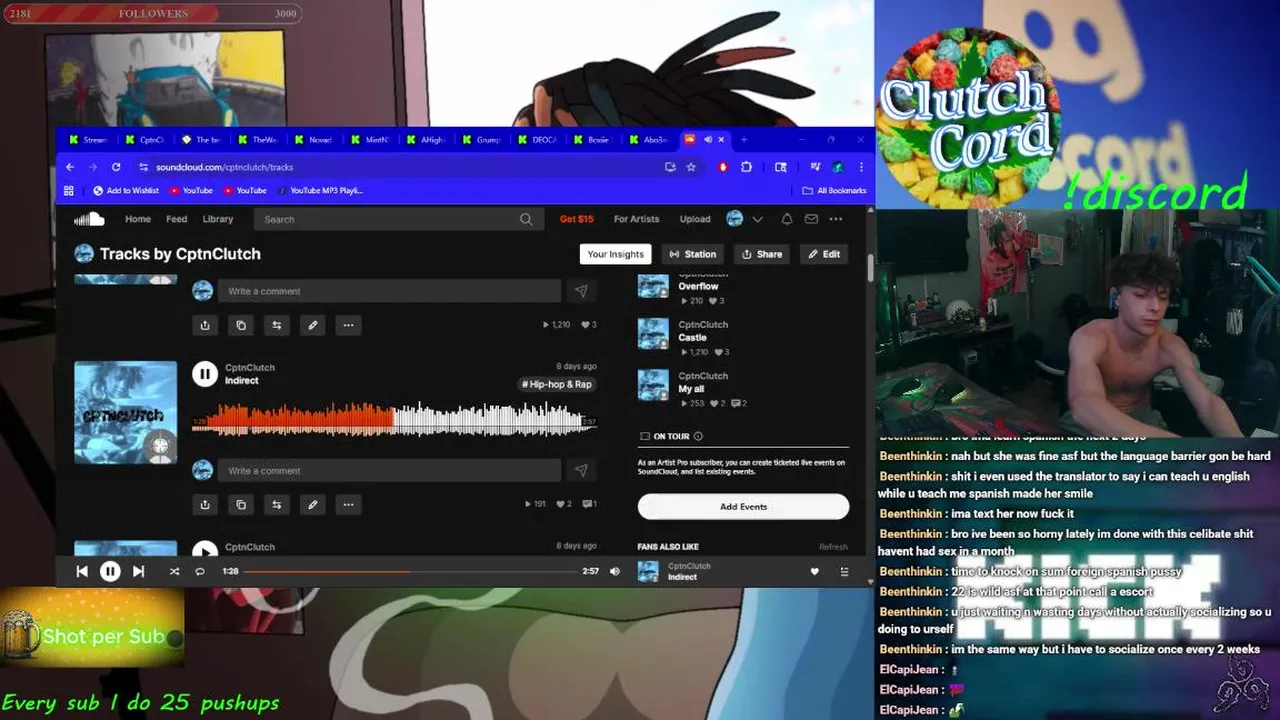The image size is (1280, 720).
Task: Open the Feed tab
Action: tap(176, 219)
